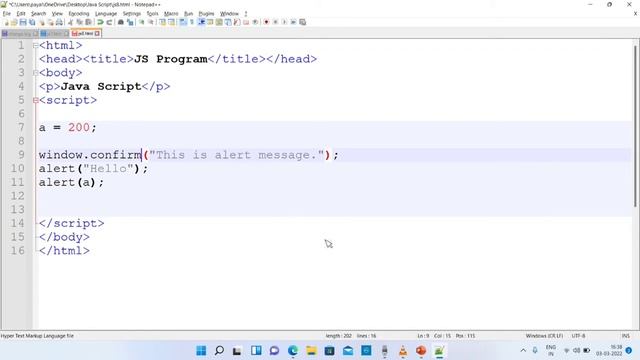Open Windows Start menu

click(201, 351)
